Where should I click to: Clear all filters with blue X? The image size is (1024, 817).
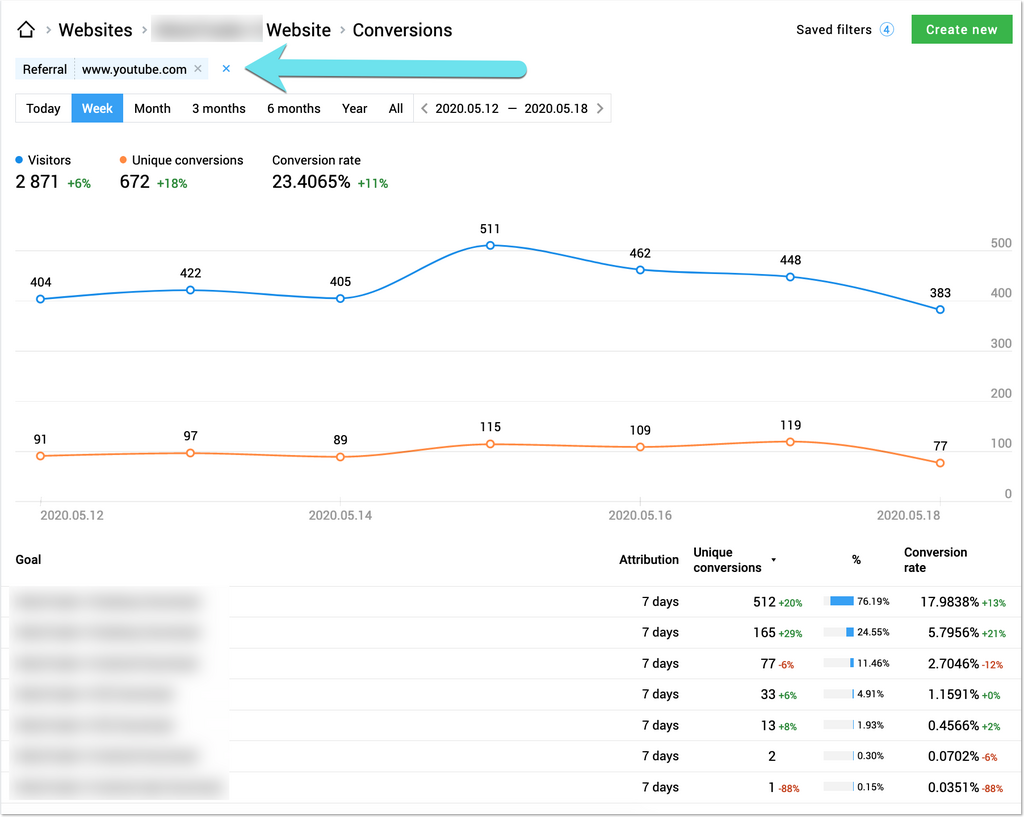click(x=226, y=69)
